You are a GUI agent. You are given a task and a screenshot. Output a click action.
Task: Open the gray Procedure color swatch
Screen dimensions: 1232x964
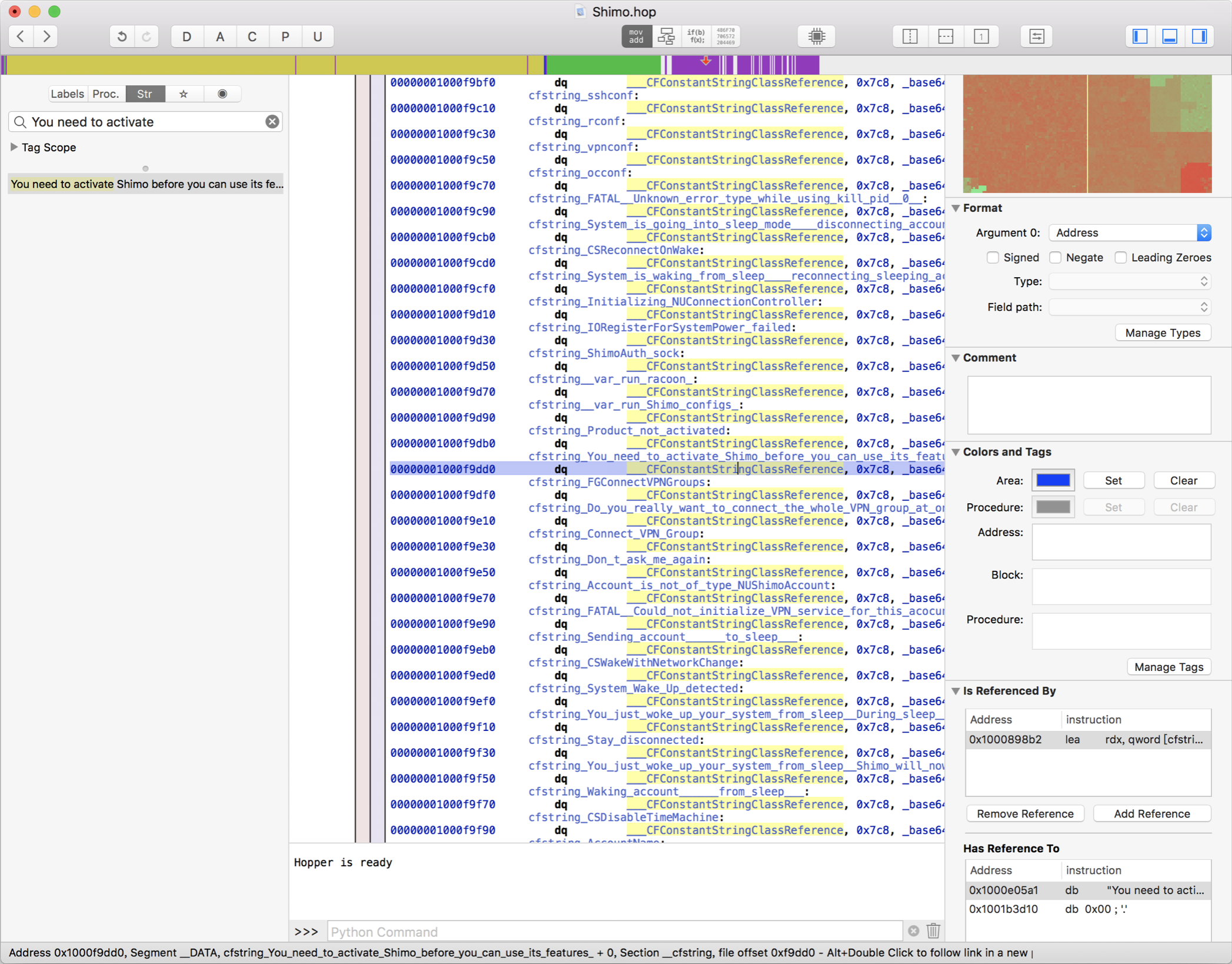[1053, 507]
